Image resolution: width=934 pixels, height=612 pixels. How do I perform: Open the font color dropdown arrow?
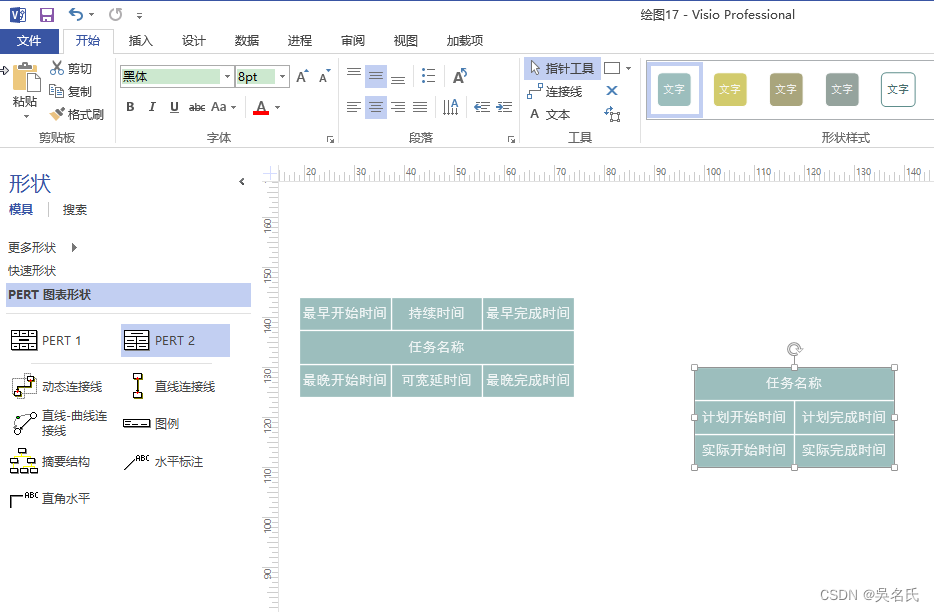(278, 107)
